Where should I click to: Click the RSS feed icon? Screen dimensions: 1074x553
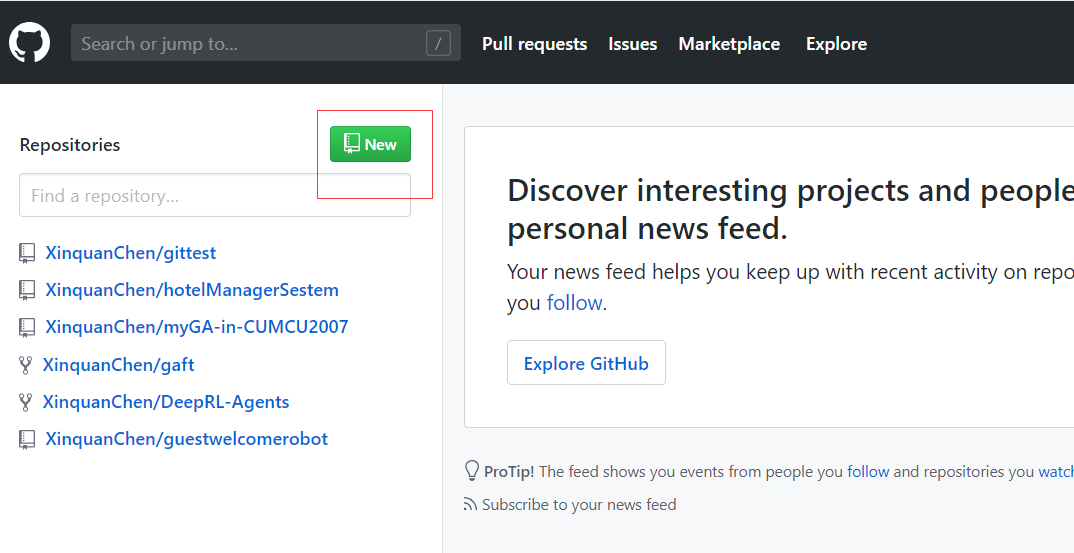471,505
